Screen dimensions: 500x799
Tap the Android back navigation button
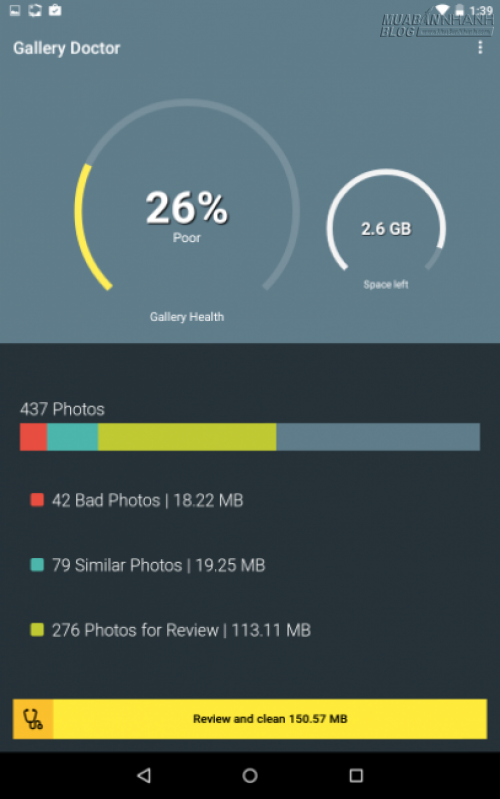[x=144, y=776]
